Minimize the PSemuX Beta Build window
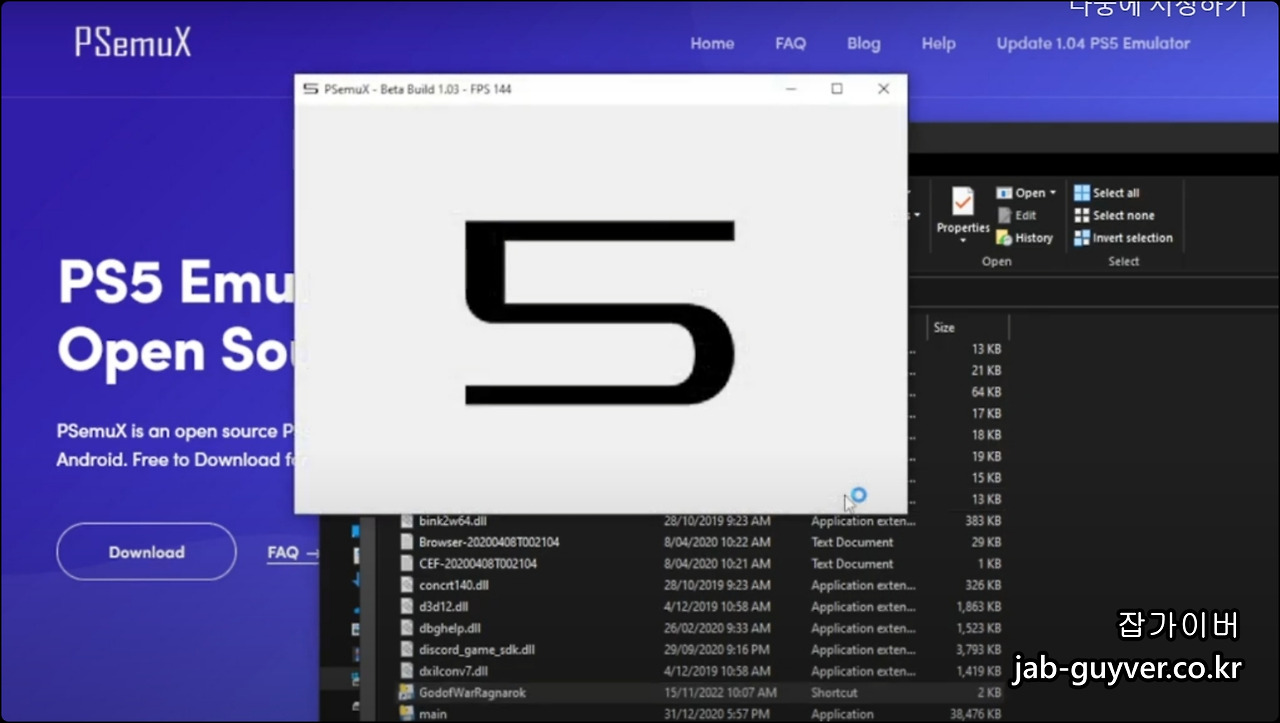The height and width of the screenshot is (723, 1280). click(x=791, y=89)
